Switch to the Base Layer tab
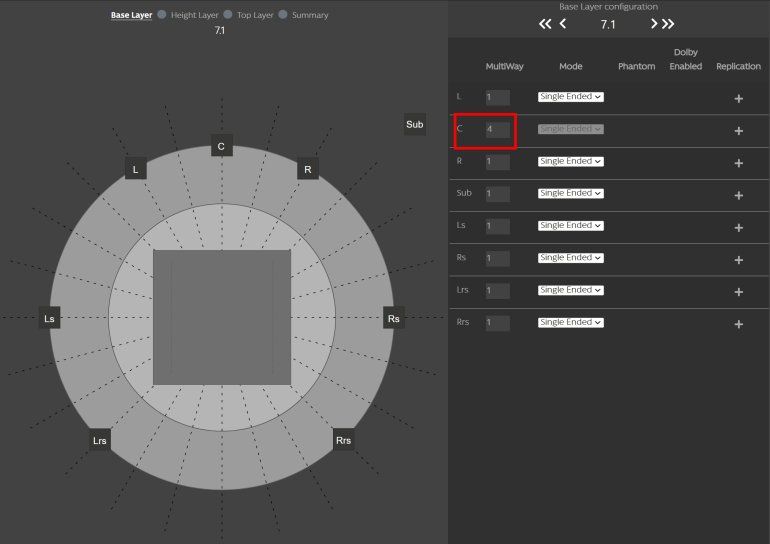The image size is (770, 544). click(x=131, y=15)
